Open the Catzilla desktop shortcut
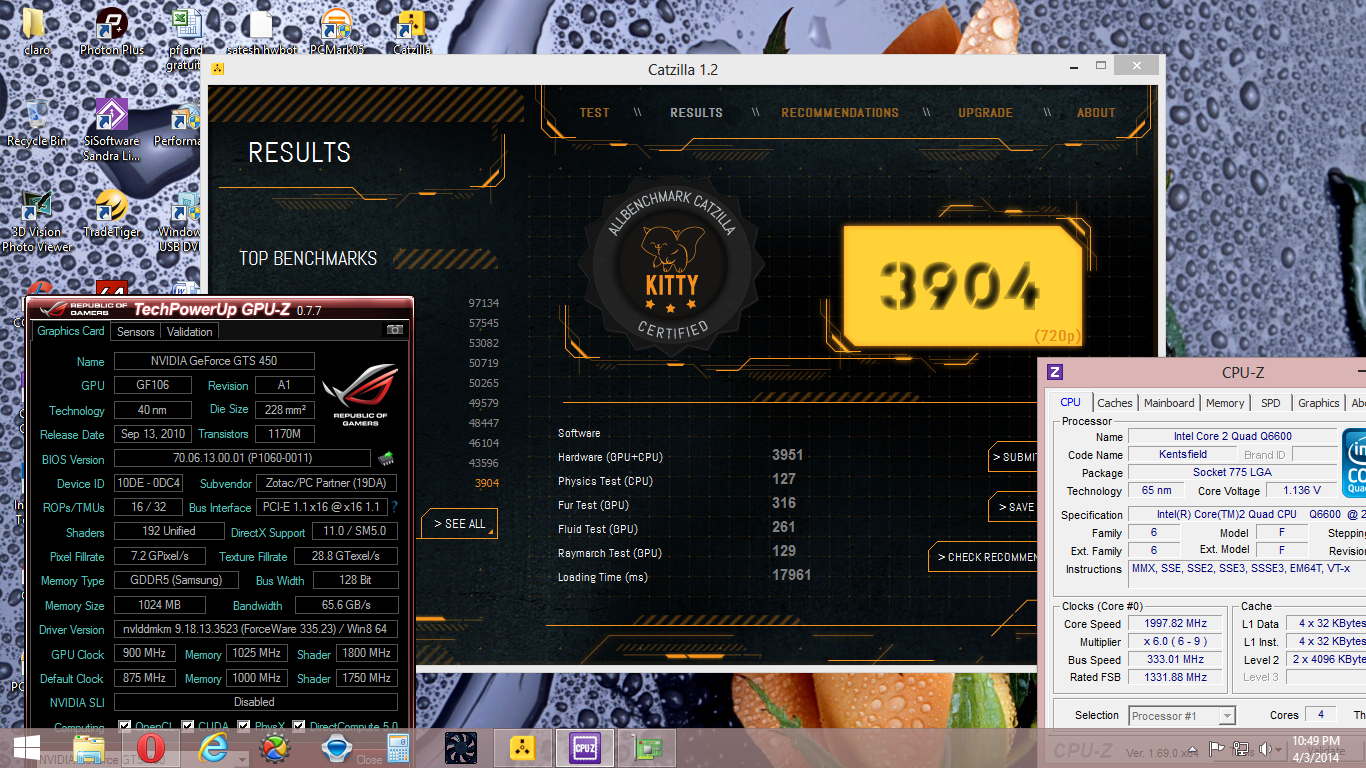The height and width of the screenshot is (768, 1366). (412, 31)
